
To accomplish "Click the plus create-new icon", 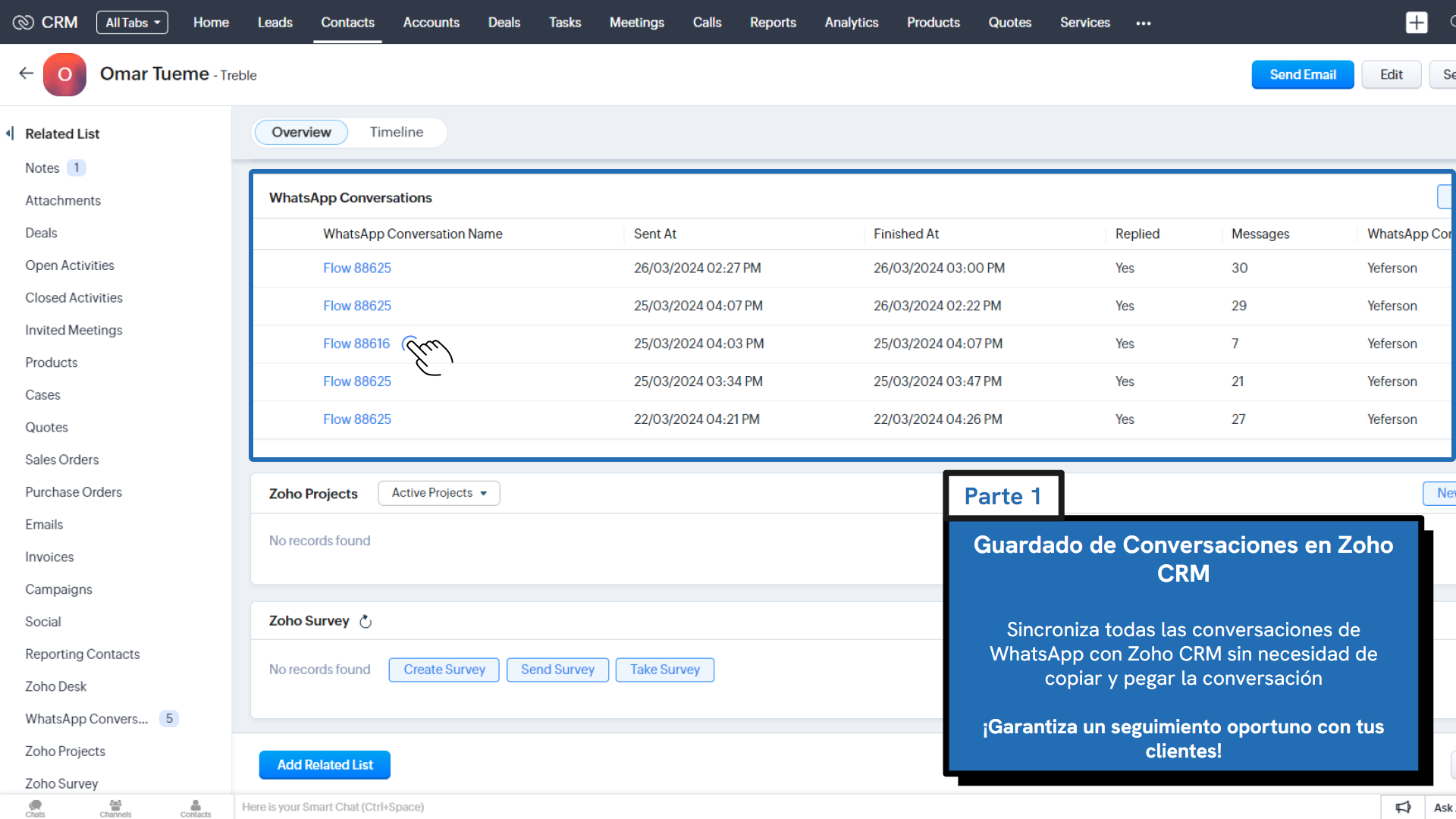I will 1416,23.
